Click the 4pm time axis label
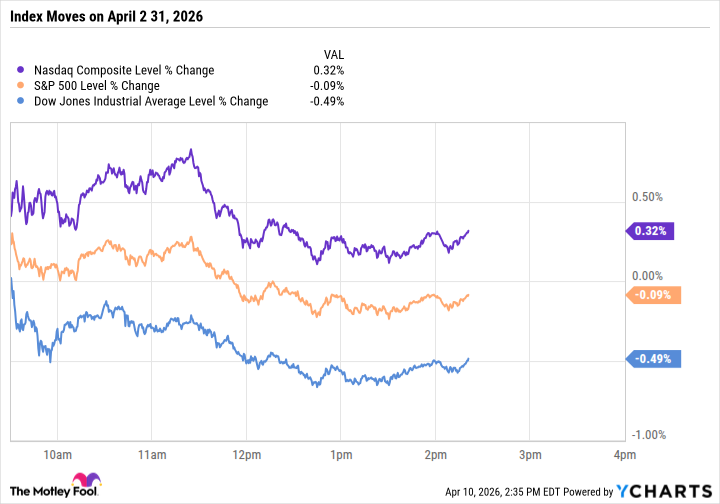Image resolution: width=720 pixels, height=504 pixels. click(x=624, y=457)
